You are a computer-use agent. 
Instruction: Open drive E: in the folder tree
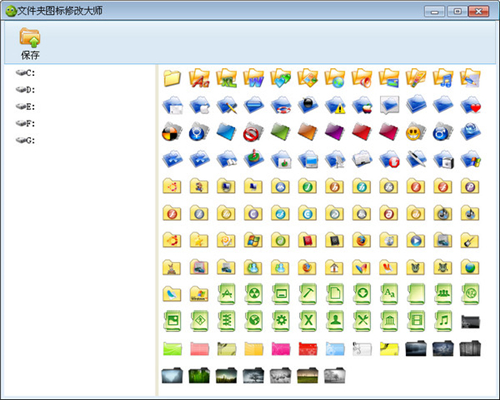click(x=26, y=107)
